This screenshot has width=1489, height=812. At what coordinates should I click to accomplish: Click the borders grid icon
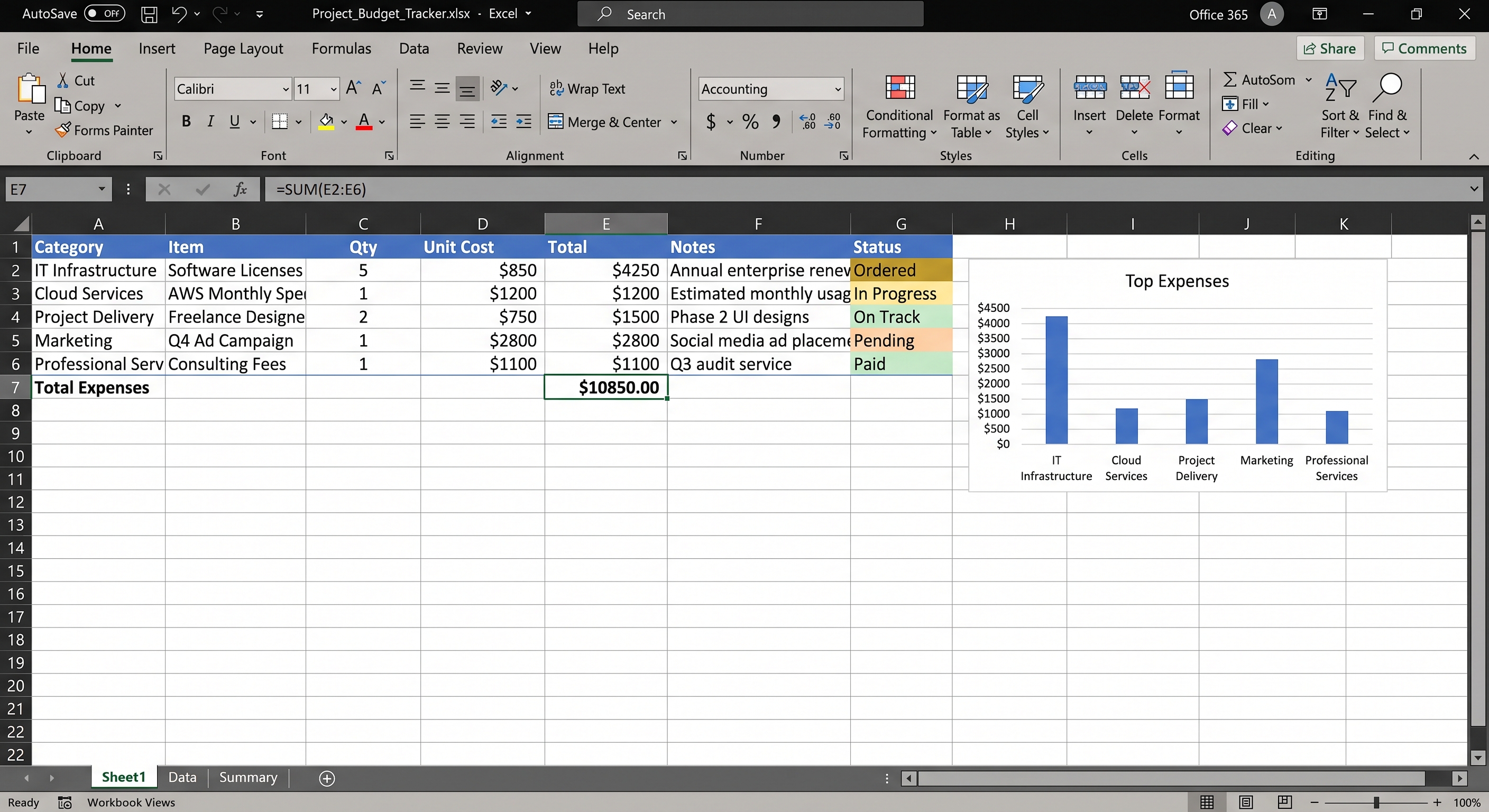(280, 122)
